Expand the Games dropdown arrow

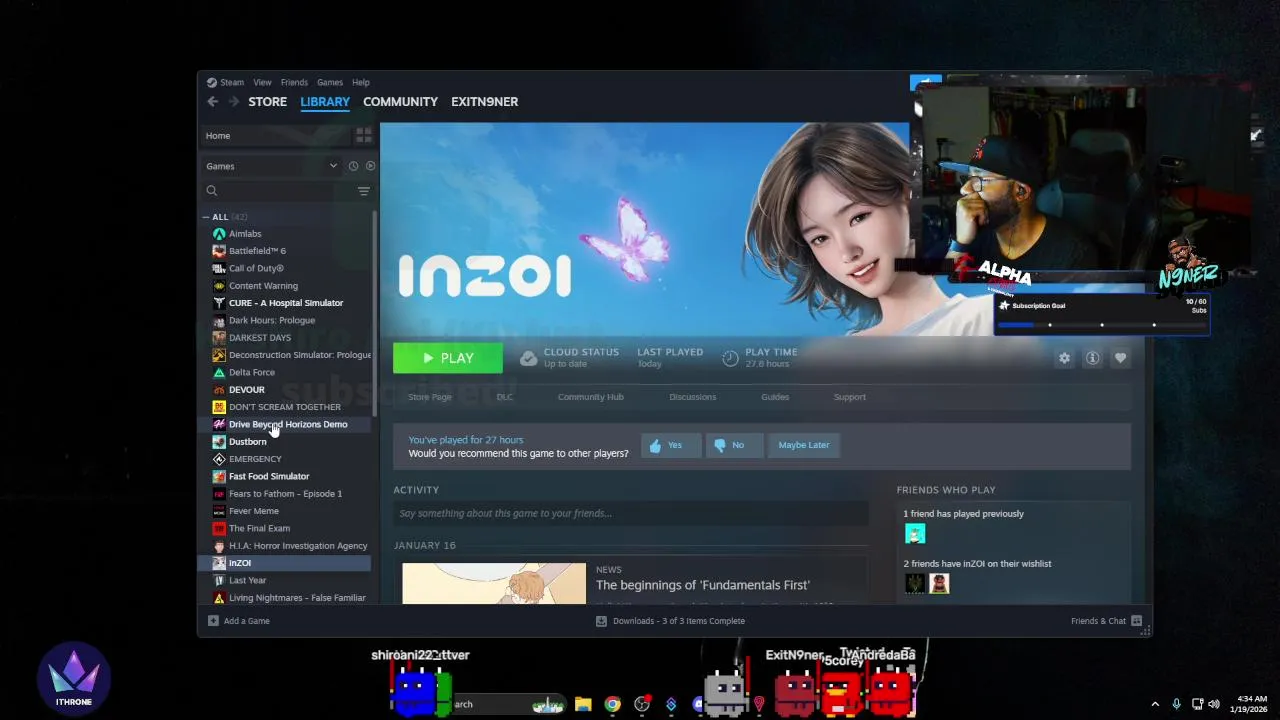(x=333, y=166)
